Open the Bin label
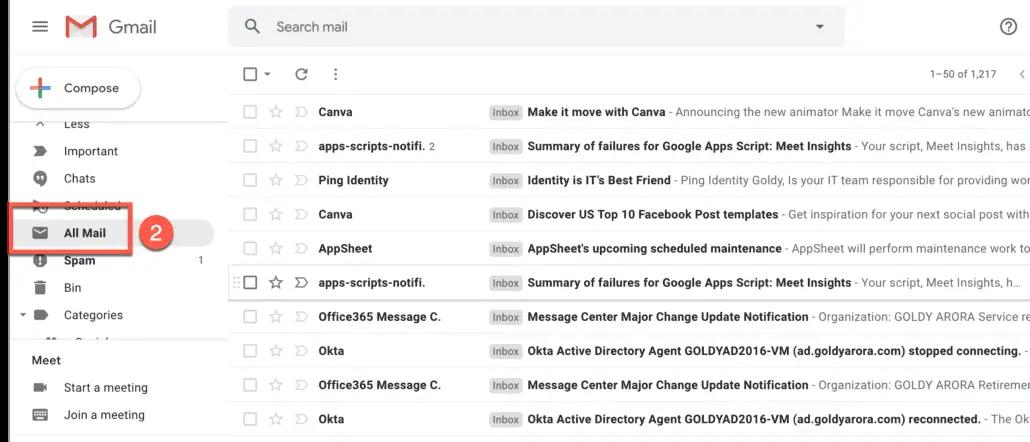This screenshot has height=442, width=1030. [72, 288]
